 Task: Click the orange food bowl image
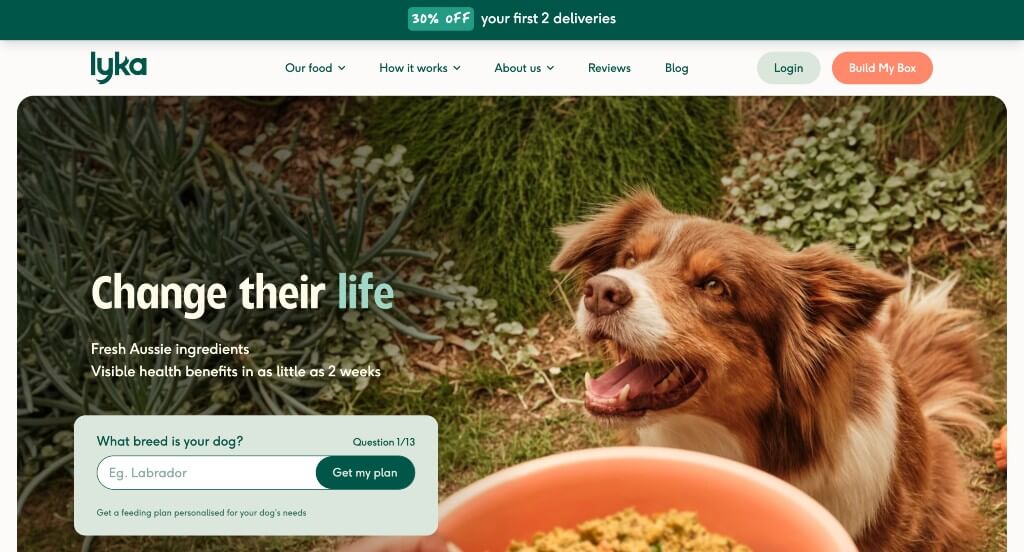click(x=643, y=502)
